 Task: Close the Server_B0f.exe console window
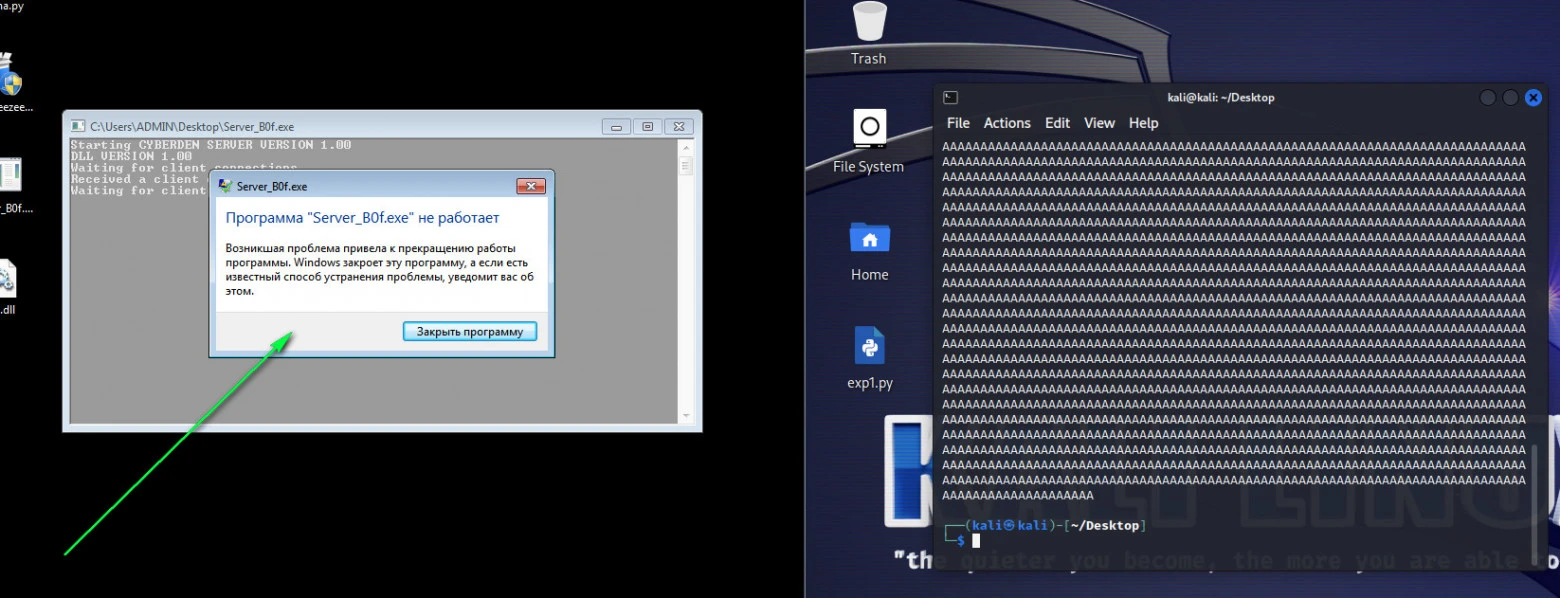tap(679, 127)
